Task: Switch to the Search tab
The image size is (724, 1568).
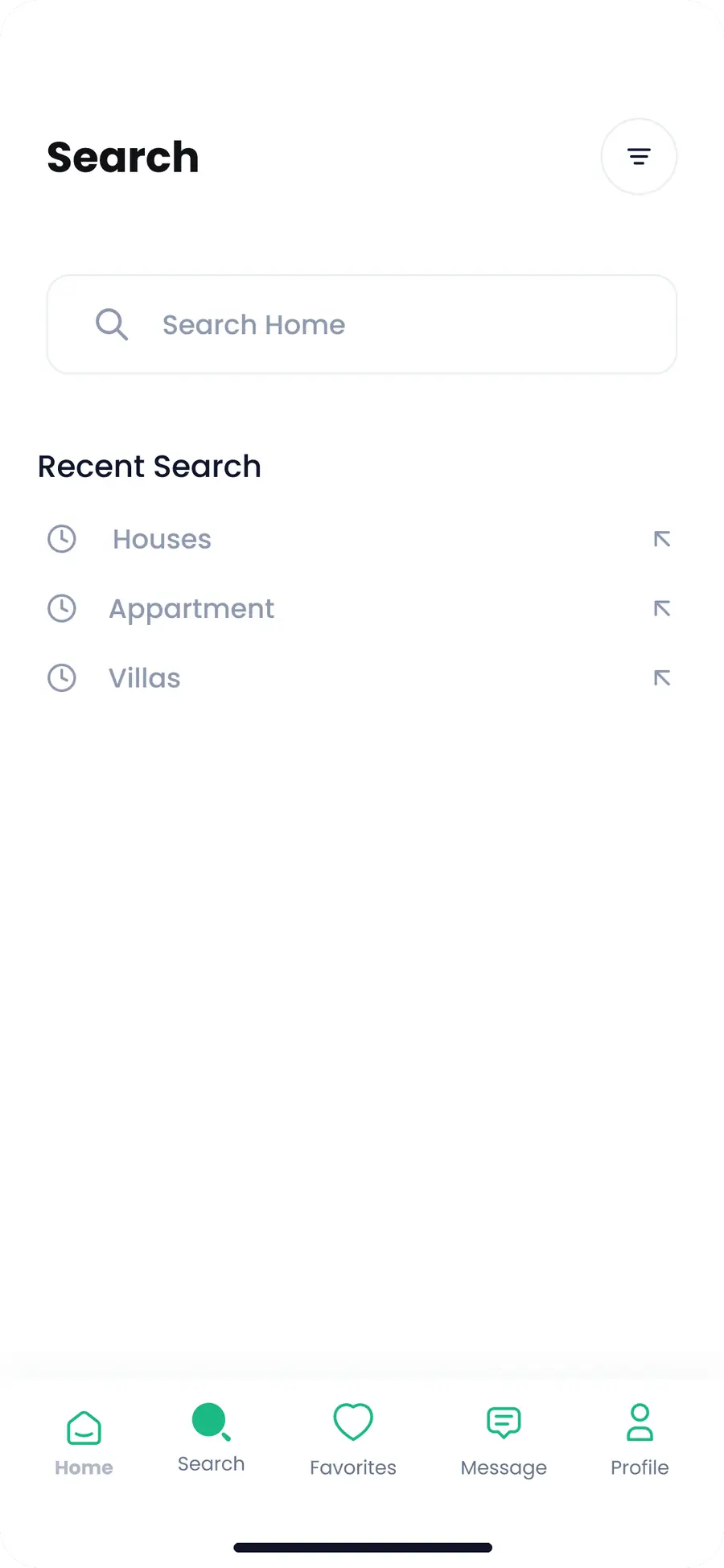Action: 211,1438
